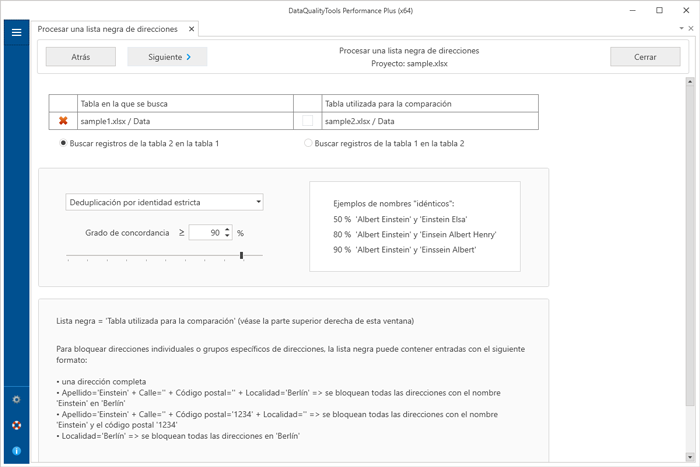700x467 pixels.
Task: Switch to 'Procesar una lista negra de direcciones' tab
Action: click(108, 29)
